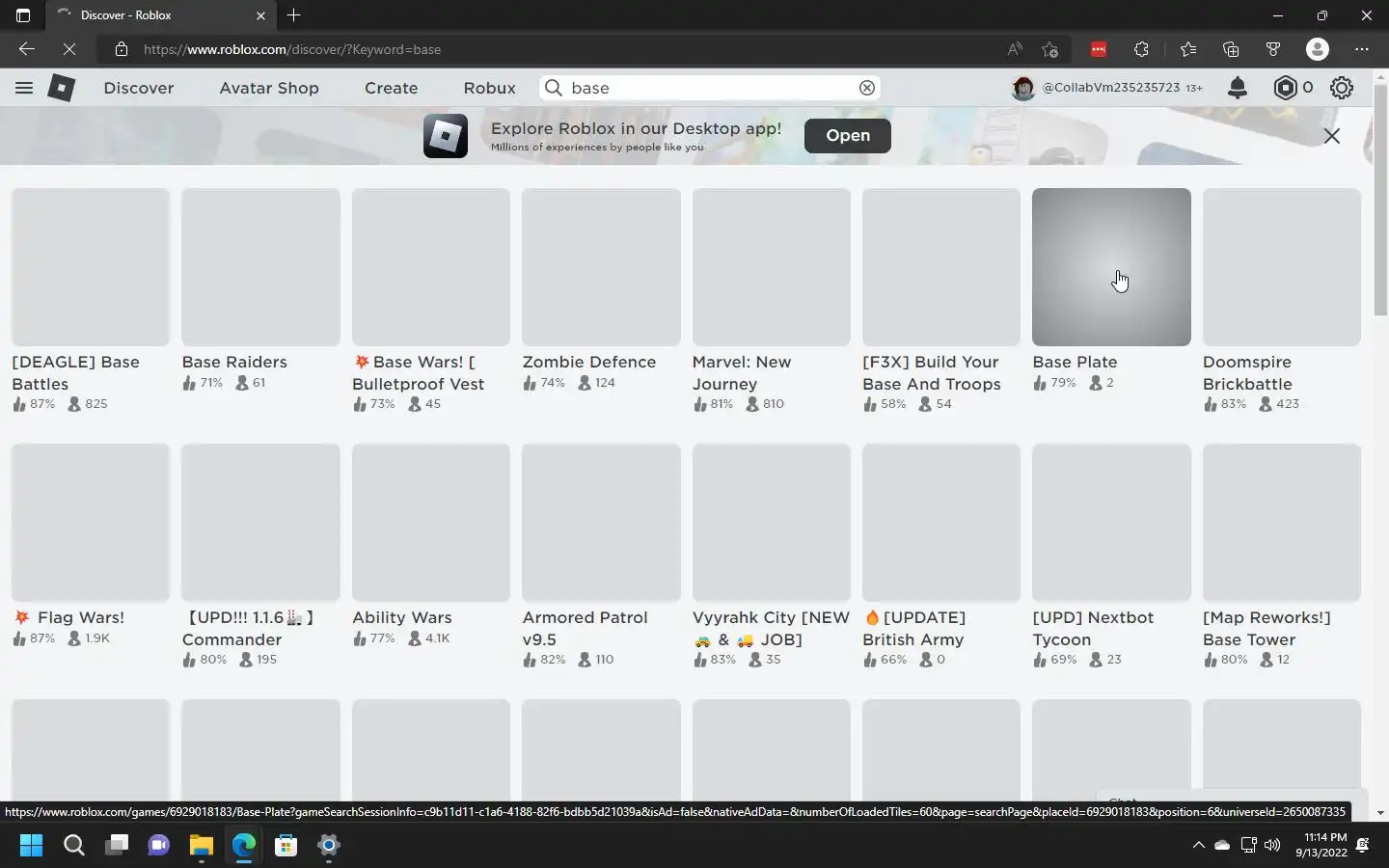
Task: Open Windows notification center icon
Action: (x=1363, y=846)
